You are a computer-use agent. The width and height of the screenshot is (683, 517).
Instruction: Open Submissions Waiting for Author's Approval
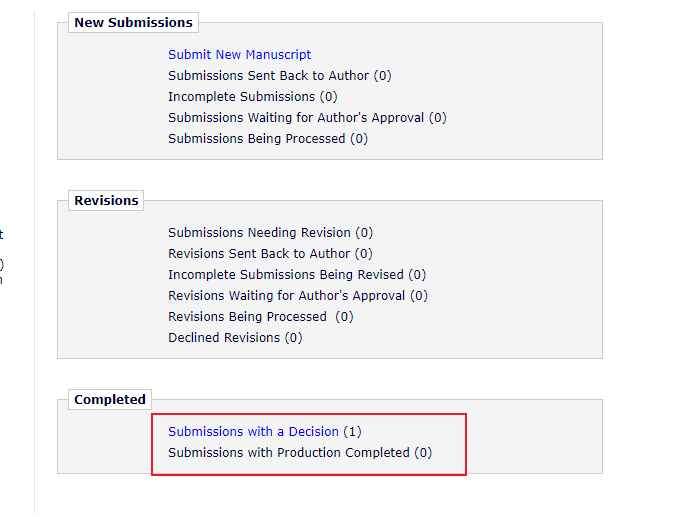click(x=296, y=118)
